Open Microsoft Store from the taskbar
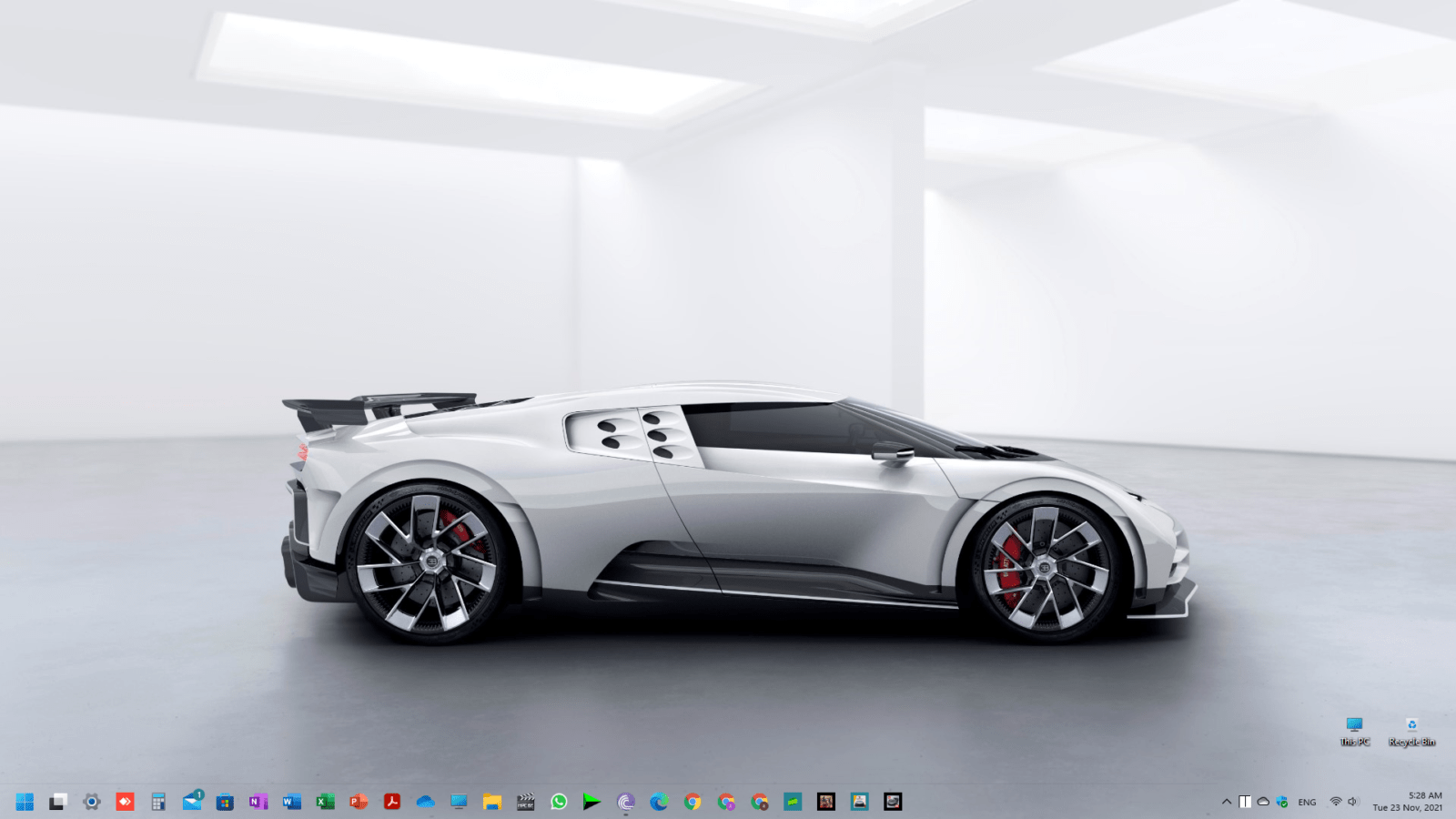The height and width of the screenshot is (819, 1456). 225,802
